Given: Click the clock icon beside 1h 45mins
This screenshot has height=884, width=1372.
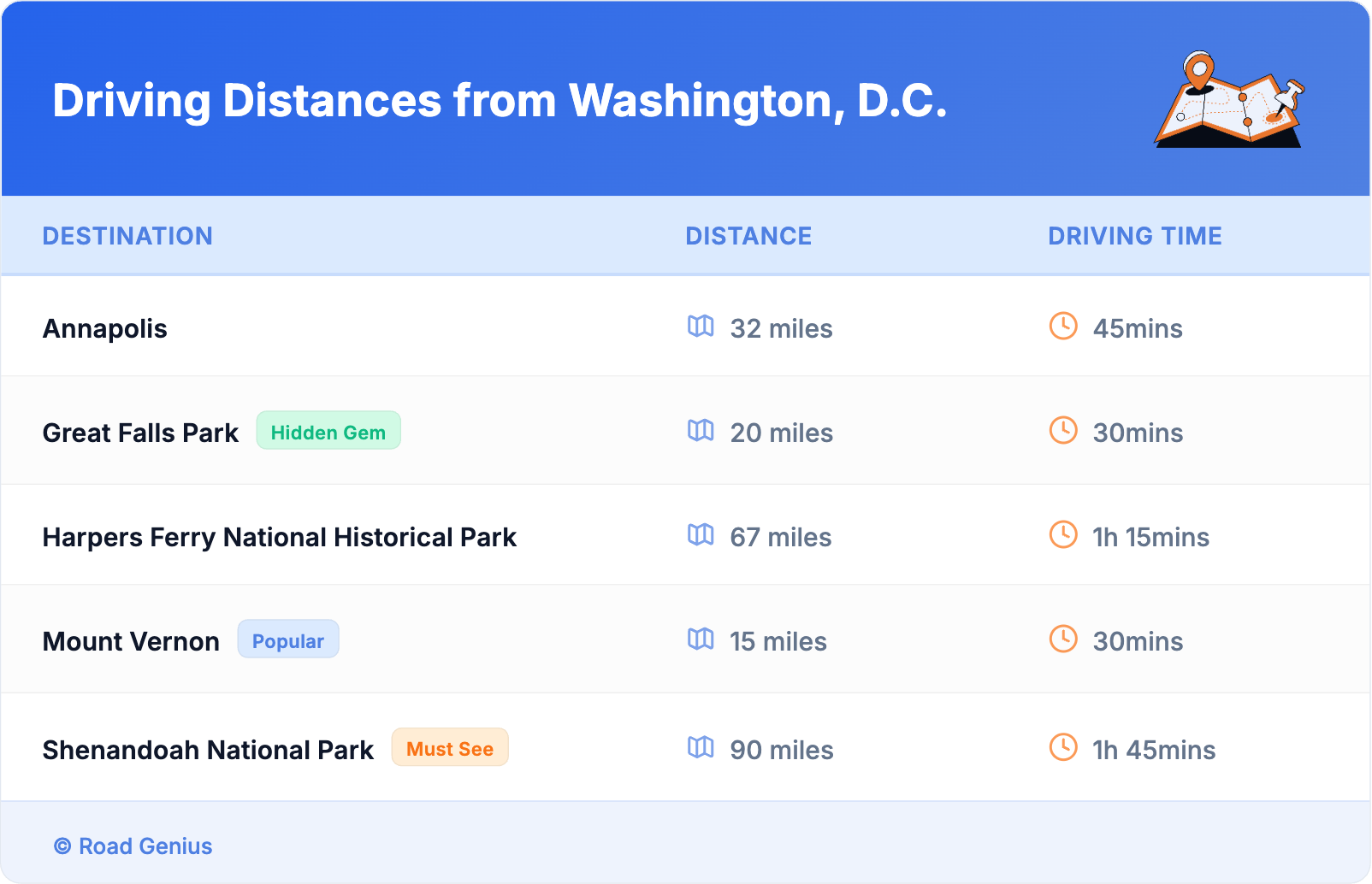Looking at the screenshot, I should point(1063,748).
